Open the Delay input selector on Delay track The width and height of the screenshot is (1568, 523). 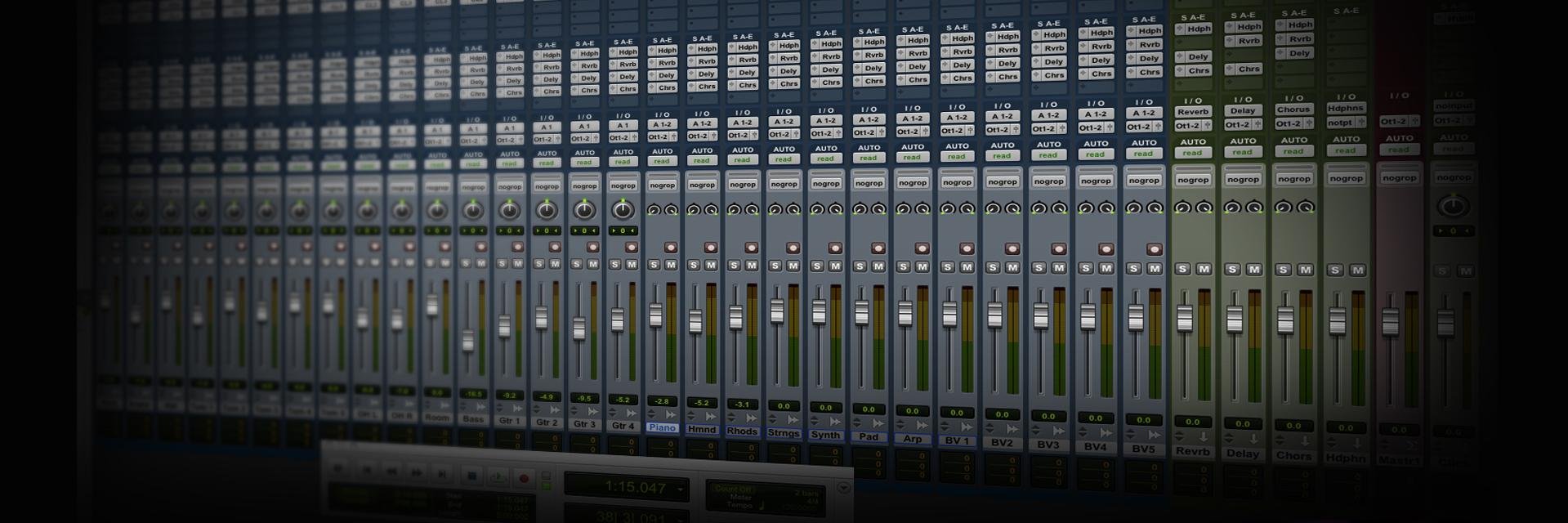tap(1243, 110)
